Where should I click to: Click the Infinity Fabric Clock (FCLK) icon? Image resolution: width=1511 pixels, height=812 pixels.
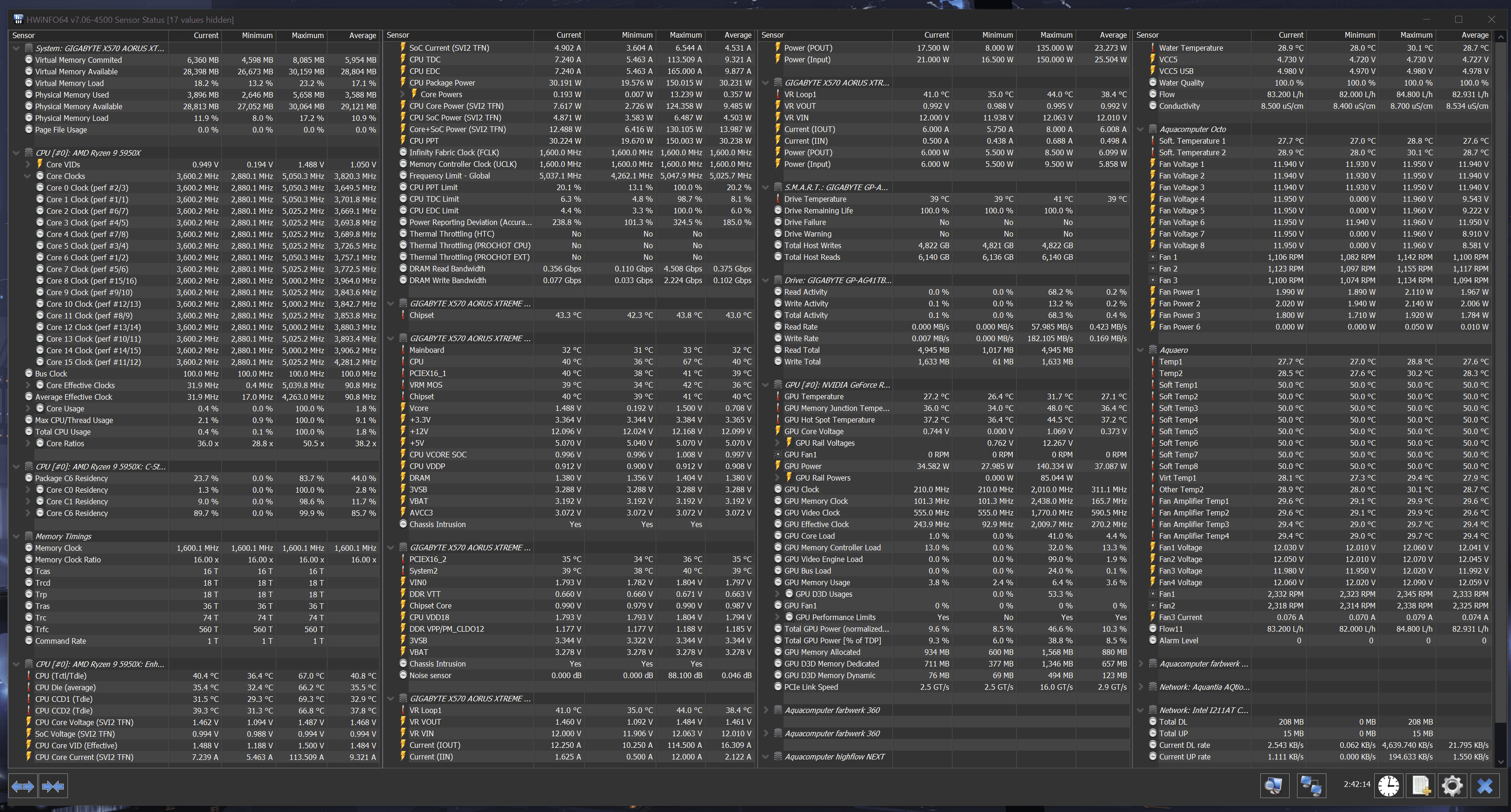(x=403, y=152)
